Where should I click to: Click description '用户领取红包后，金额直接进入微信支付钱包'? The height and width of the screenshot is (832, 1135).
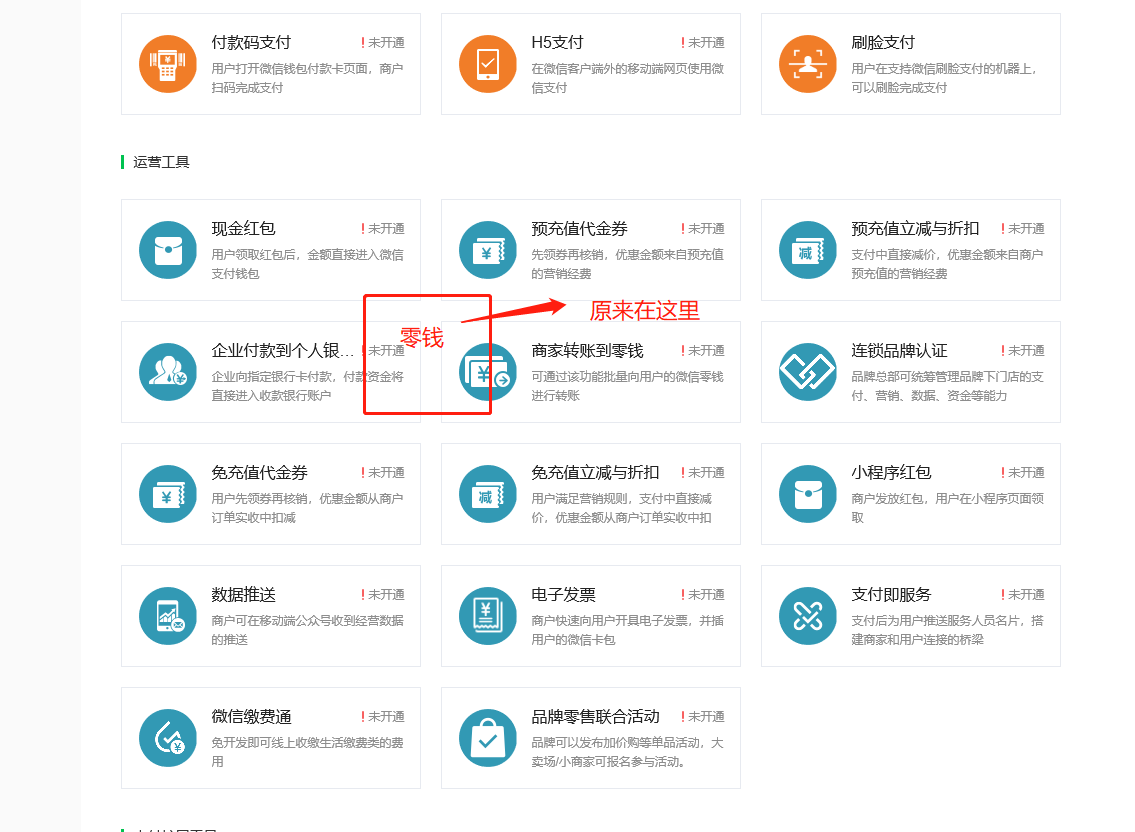click(307, 264)
